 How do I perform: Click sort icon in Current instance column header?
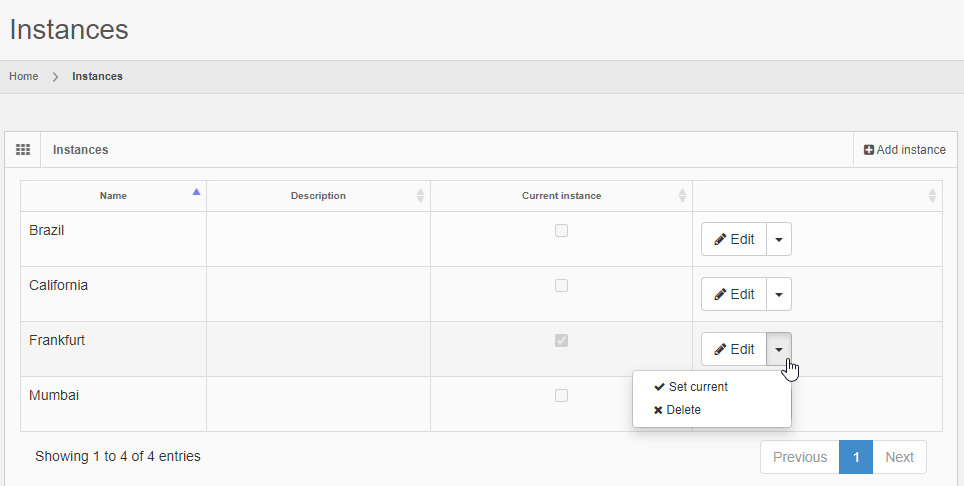point(682,196)
